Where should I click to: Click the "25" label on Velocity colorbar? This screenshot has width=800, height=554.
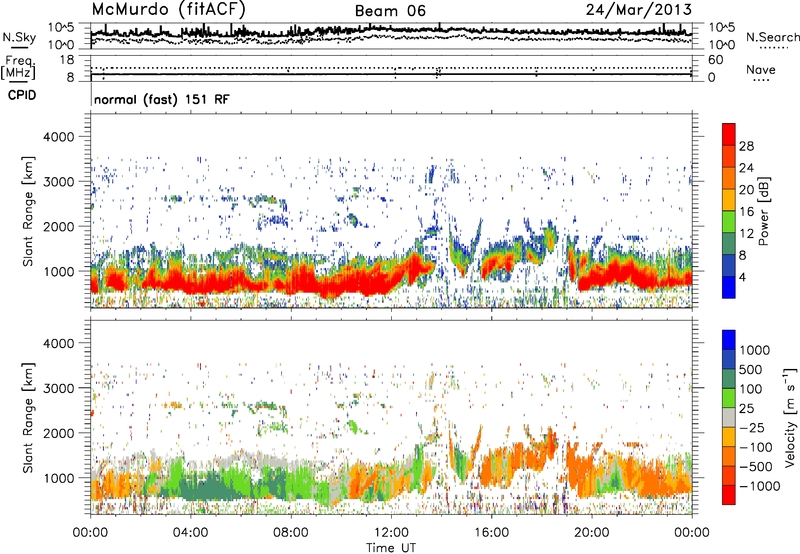point(746,409)
